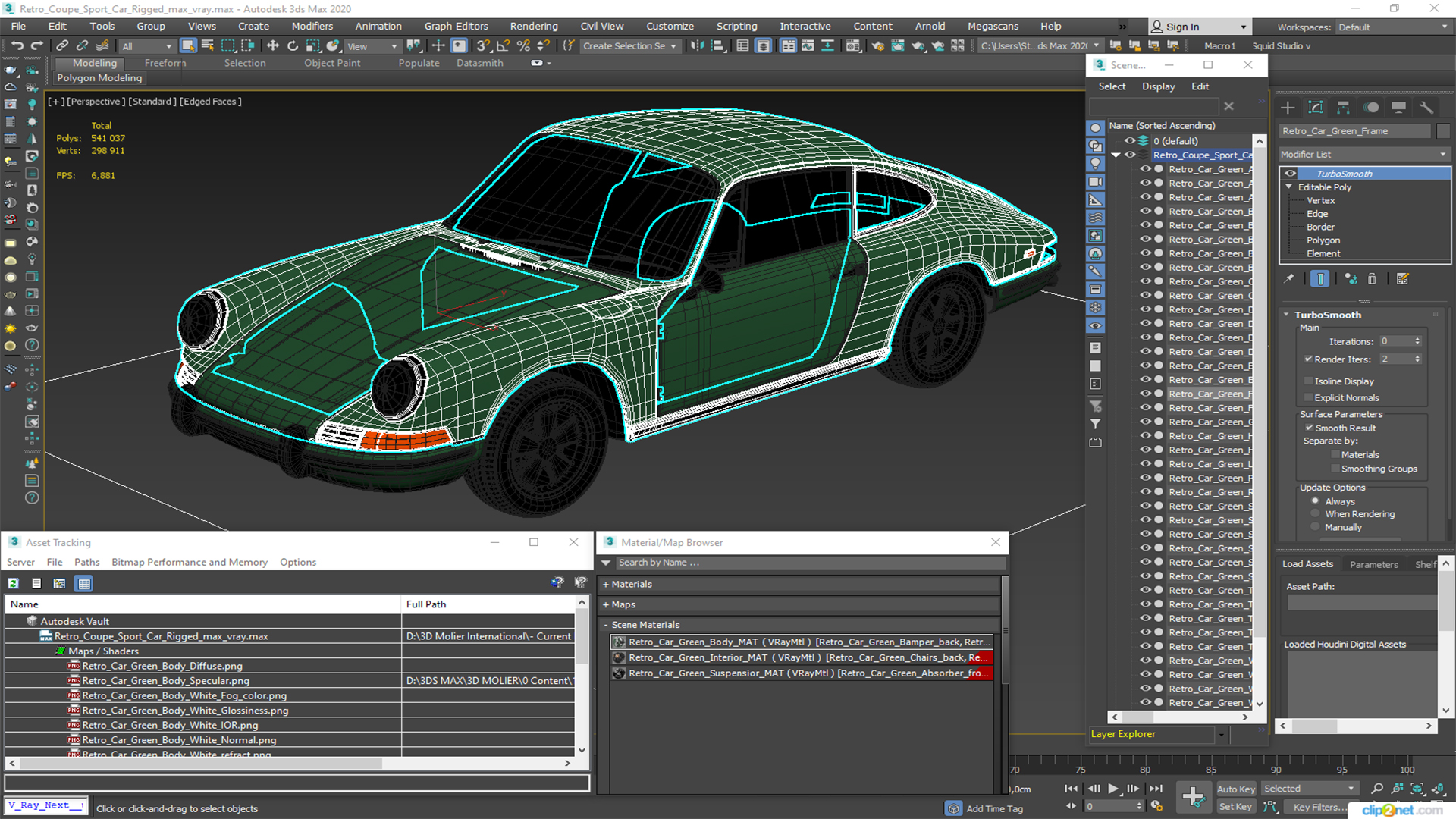The image size is (1456, 819).
Task: Check Separate by Materials option
Action: [x=1335, y=455]
